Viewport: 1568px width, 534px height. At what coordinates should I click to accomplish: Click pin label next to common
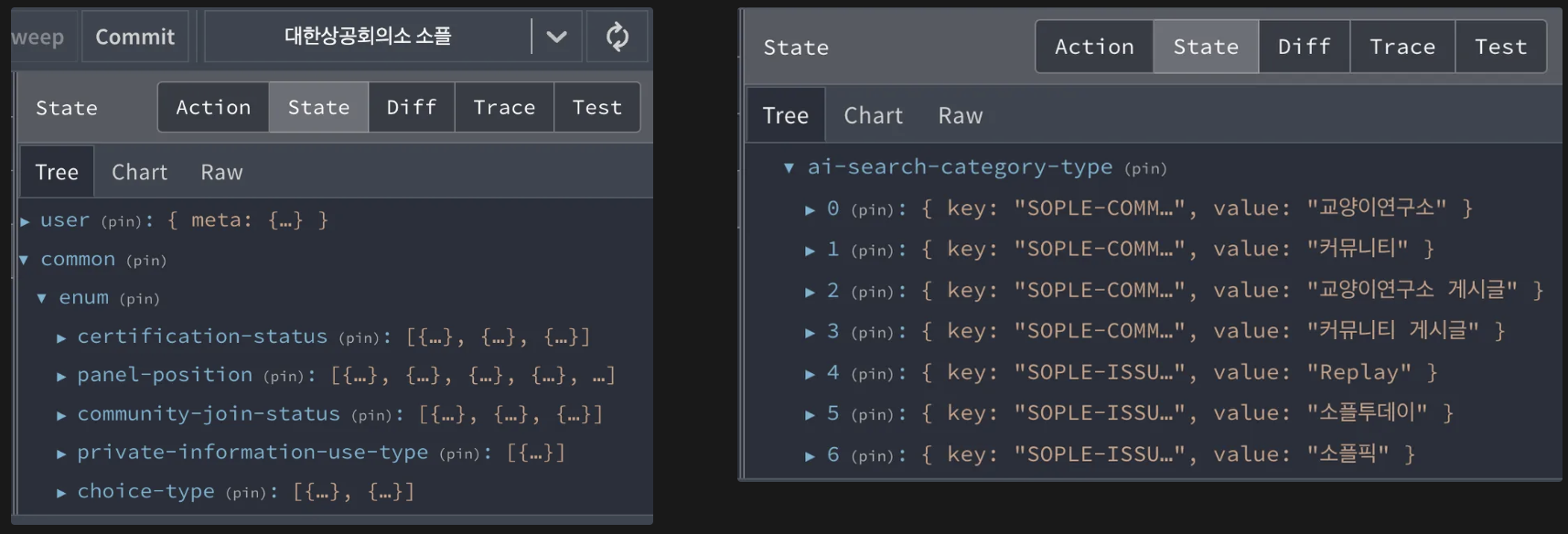click(146, 261)
